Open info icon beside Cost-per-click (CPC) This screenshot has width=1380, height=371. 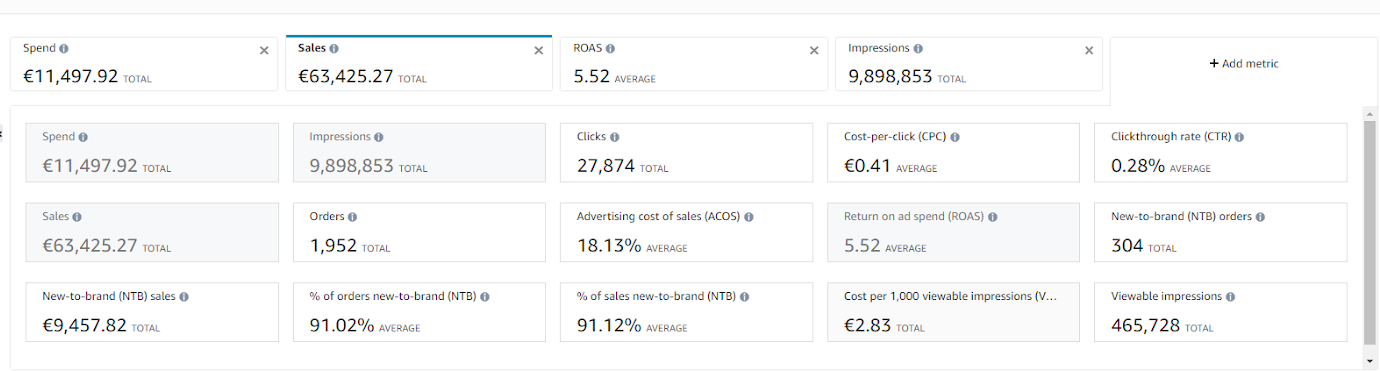point(955,137)
